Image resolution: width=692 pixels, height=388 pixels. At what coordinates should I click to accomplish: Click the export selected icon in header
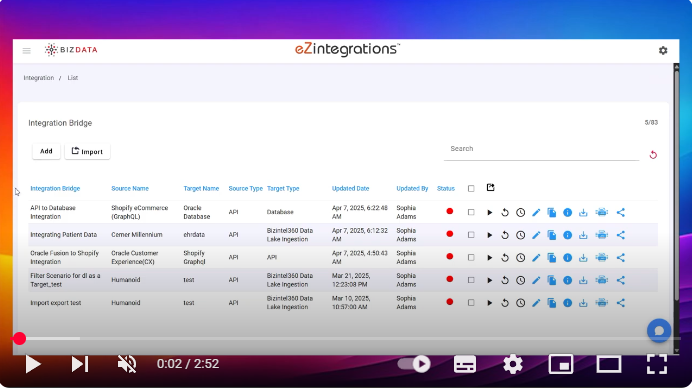pyautogui.click(x=490, y=188)
